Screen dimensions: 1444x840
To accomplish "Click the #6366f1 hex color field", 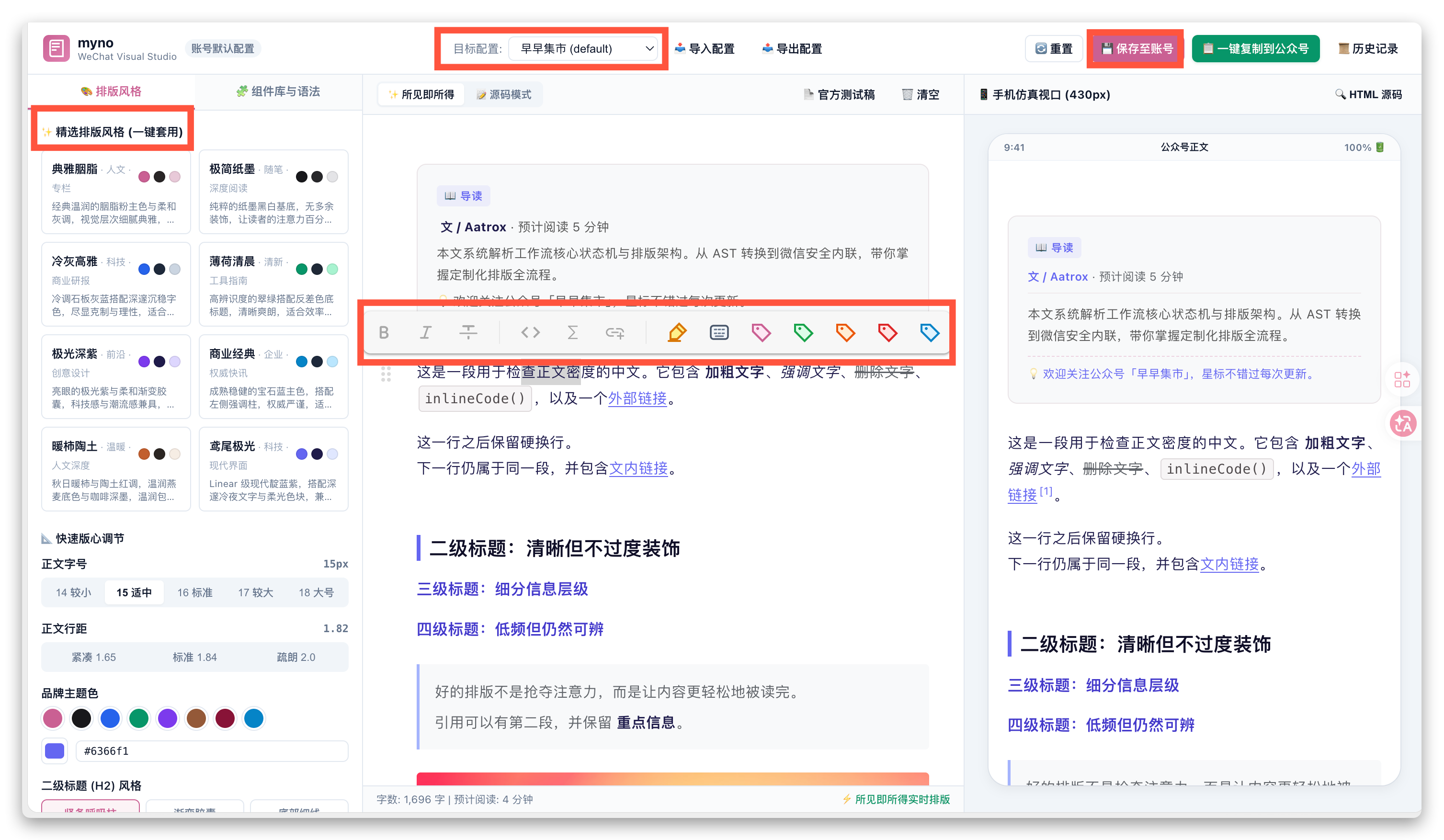I will point(211,751).
